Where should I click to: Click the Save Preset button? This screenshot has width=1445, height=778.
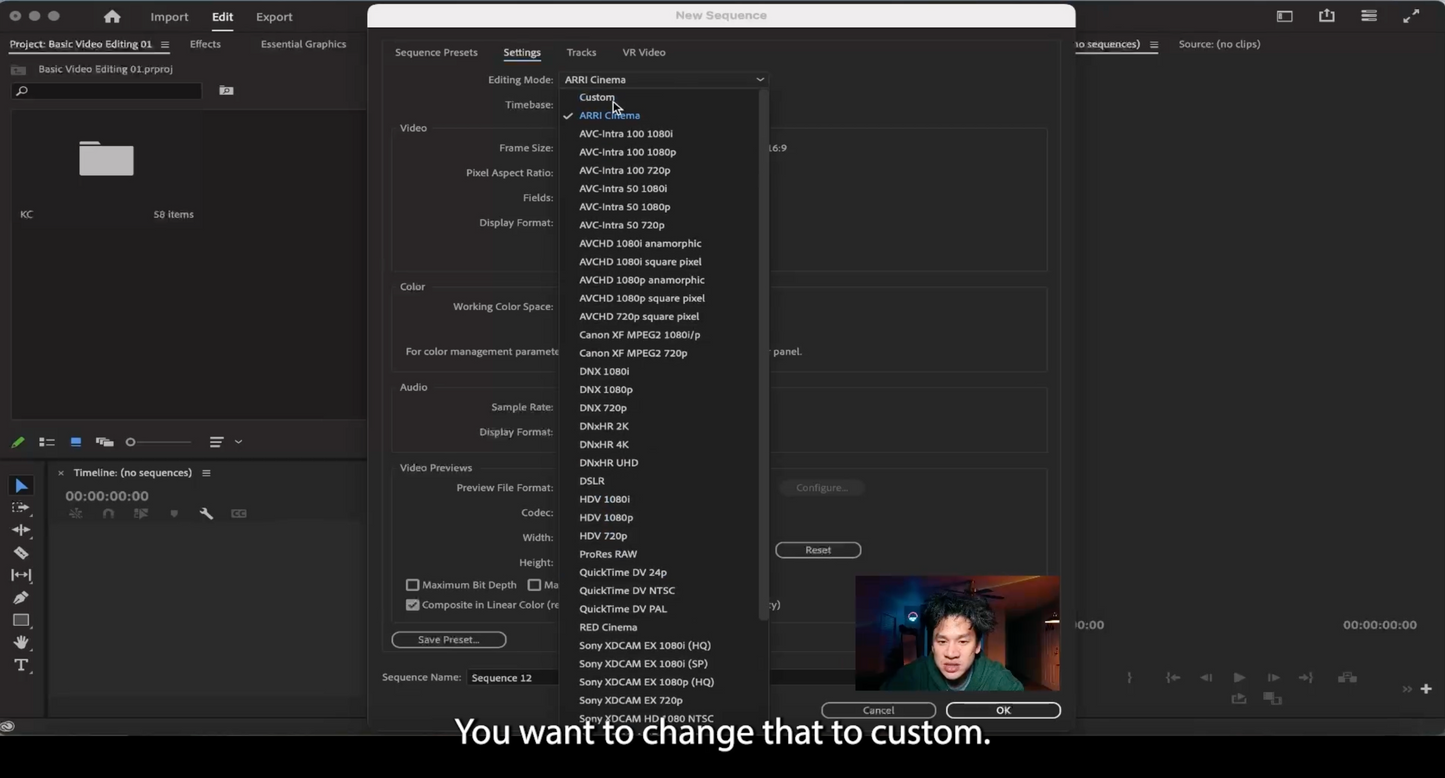coord(448,640)
